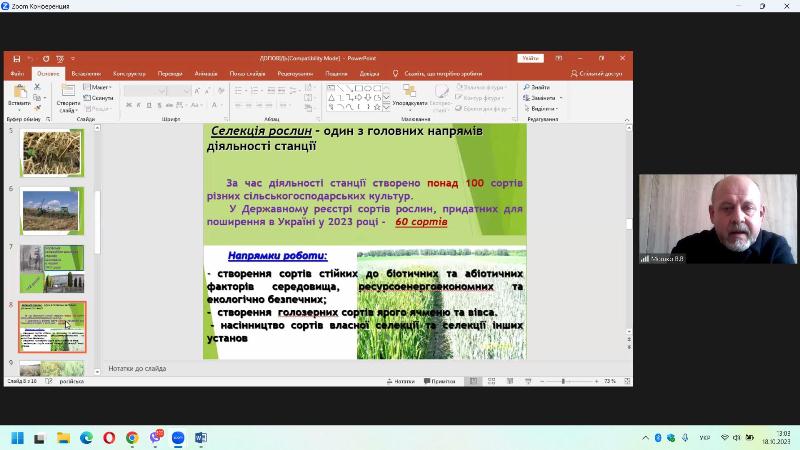The width and height of the screenshot is (800, 450).
Task: Open the Word app in taskbar
Action: click(x=201, y=438)
